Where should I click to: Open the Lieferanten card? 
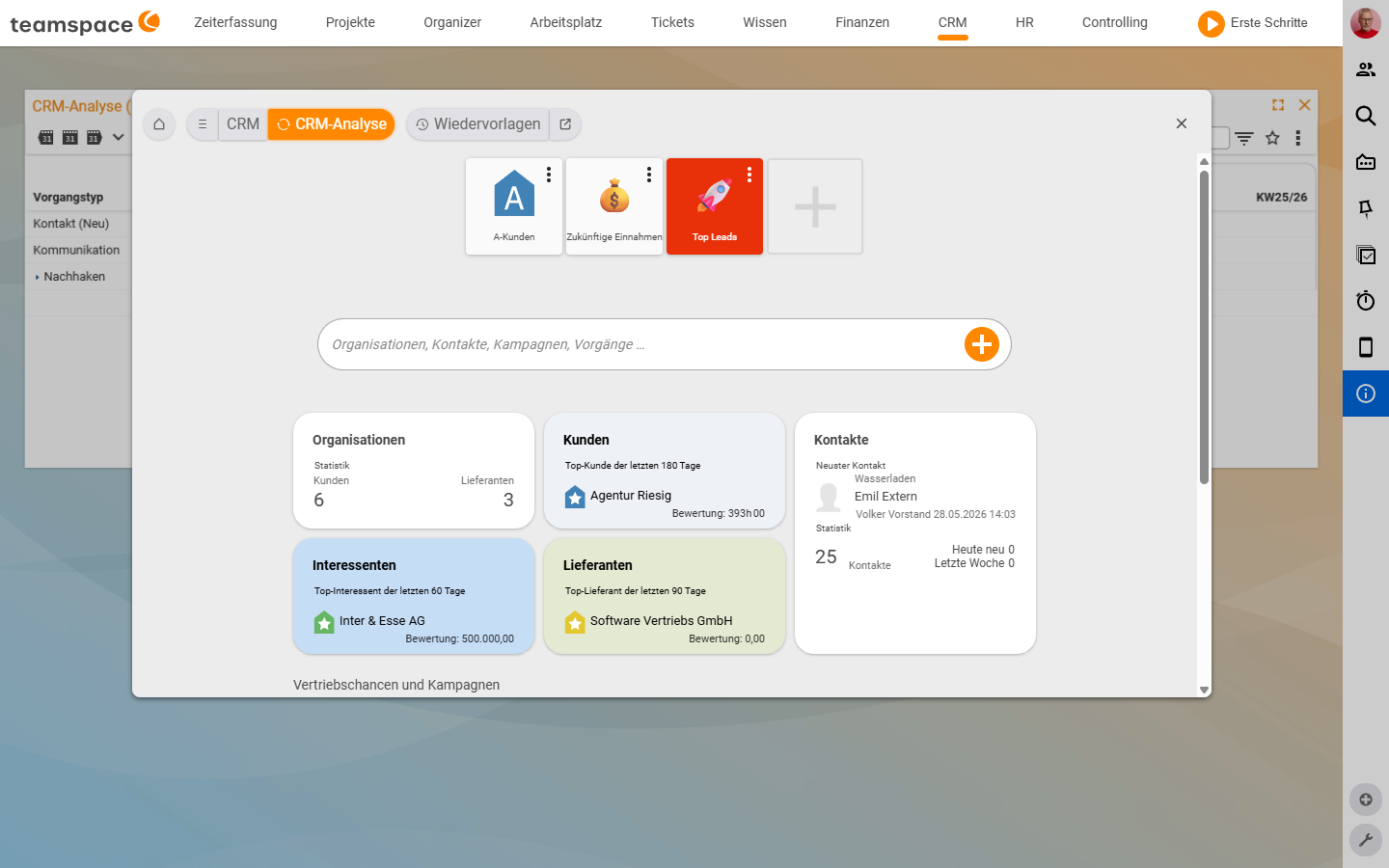click(665, 596)
